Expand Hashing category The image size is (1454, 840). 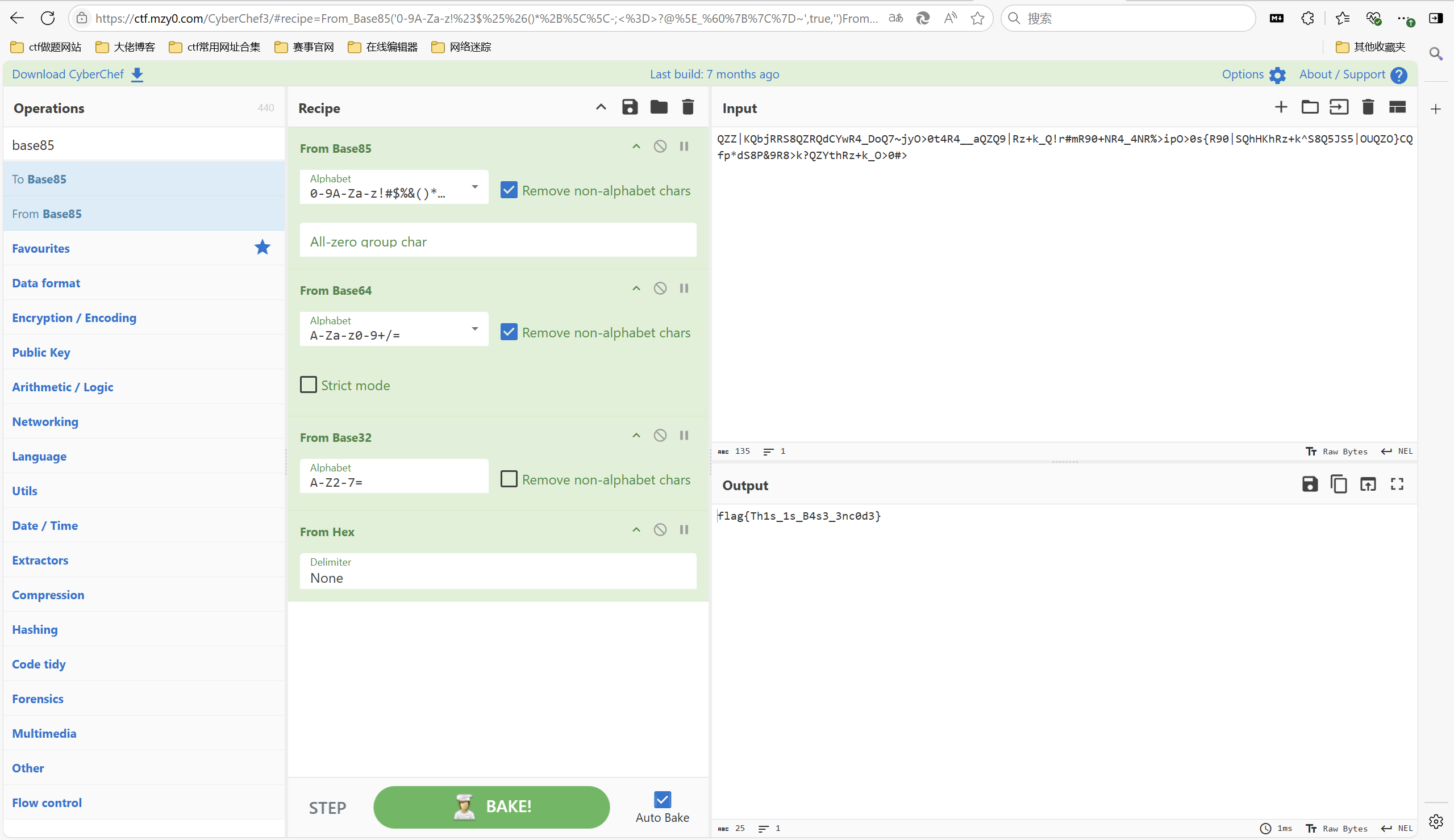pos(144,629)
